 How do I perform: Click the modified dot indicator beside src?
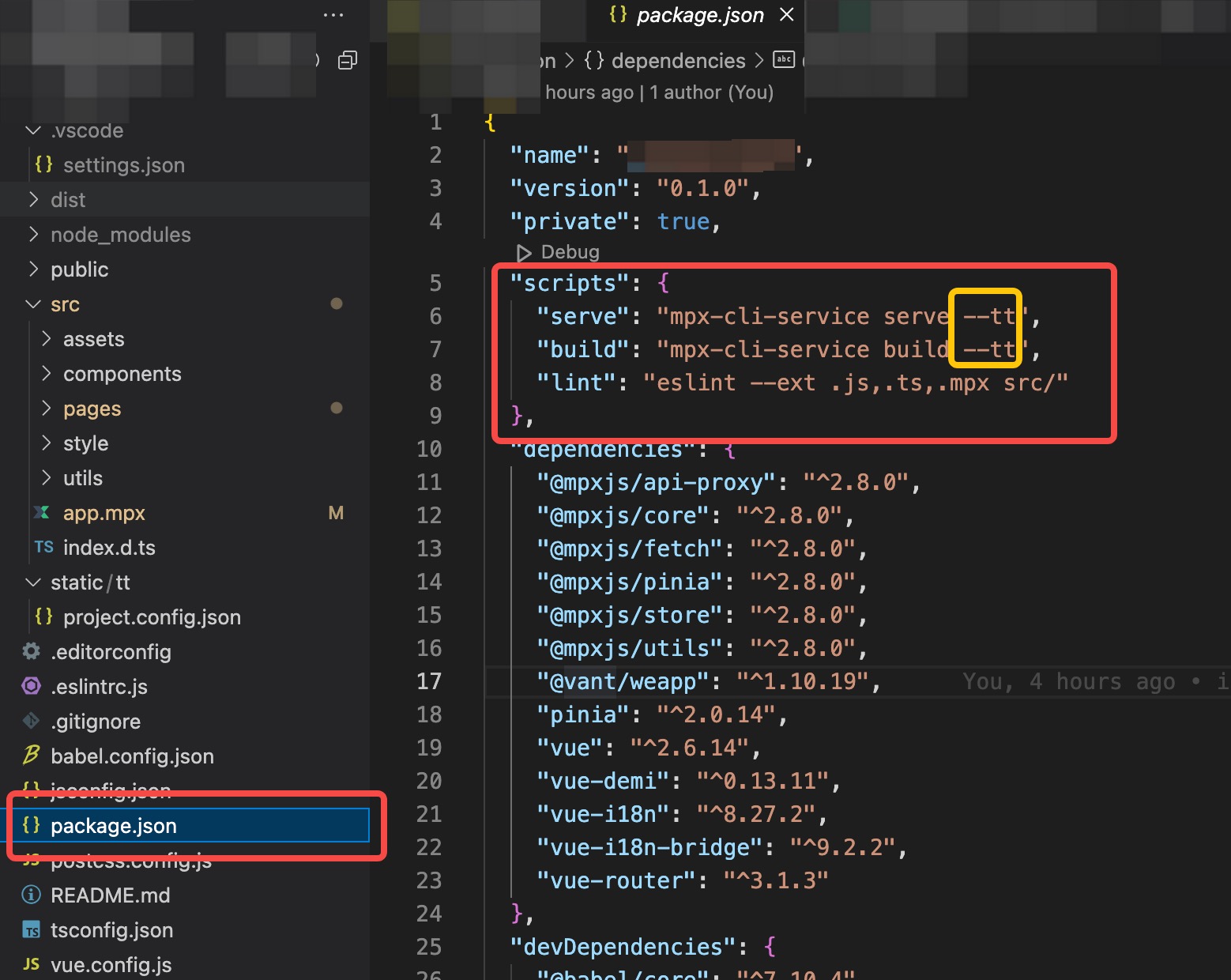point(337,303)
